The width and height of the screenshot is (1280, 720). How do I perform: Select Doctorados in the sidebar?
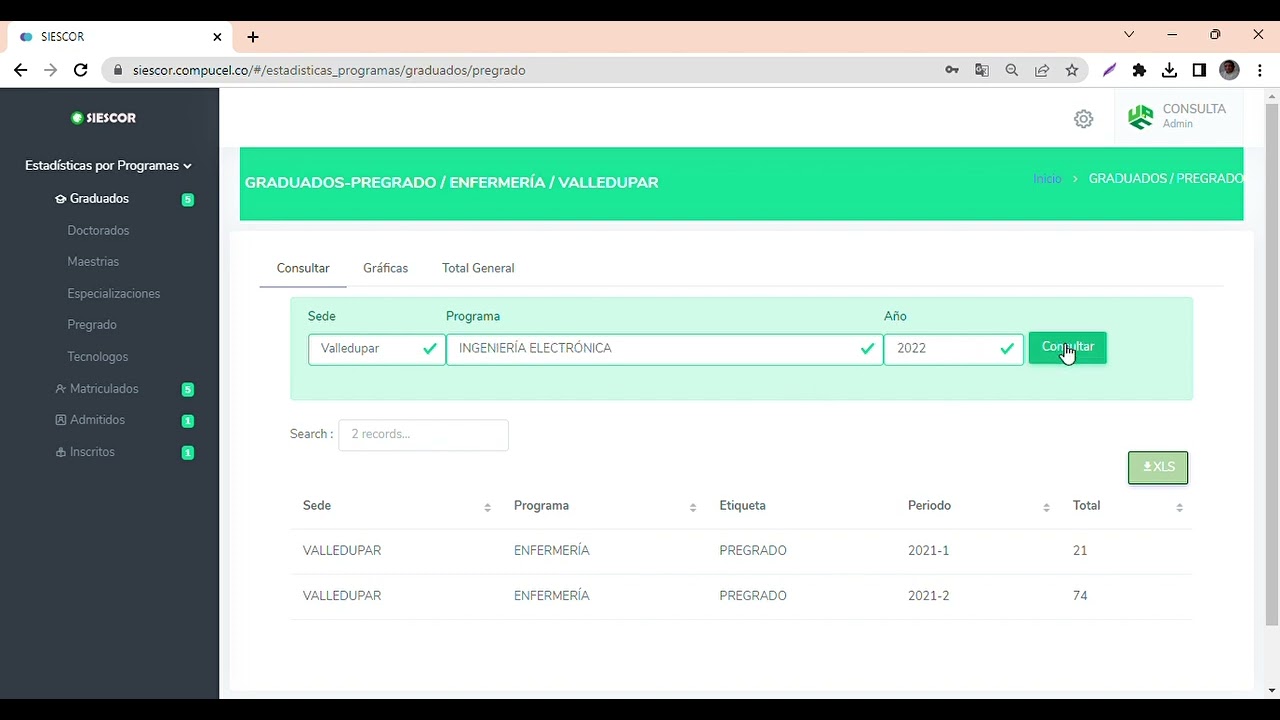98,231
